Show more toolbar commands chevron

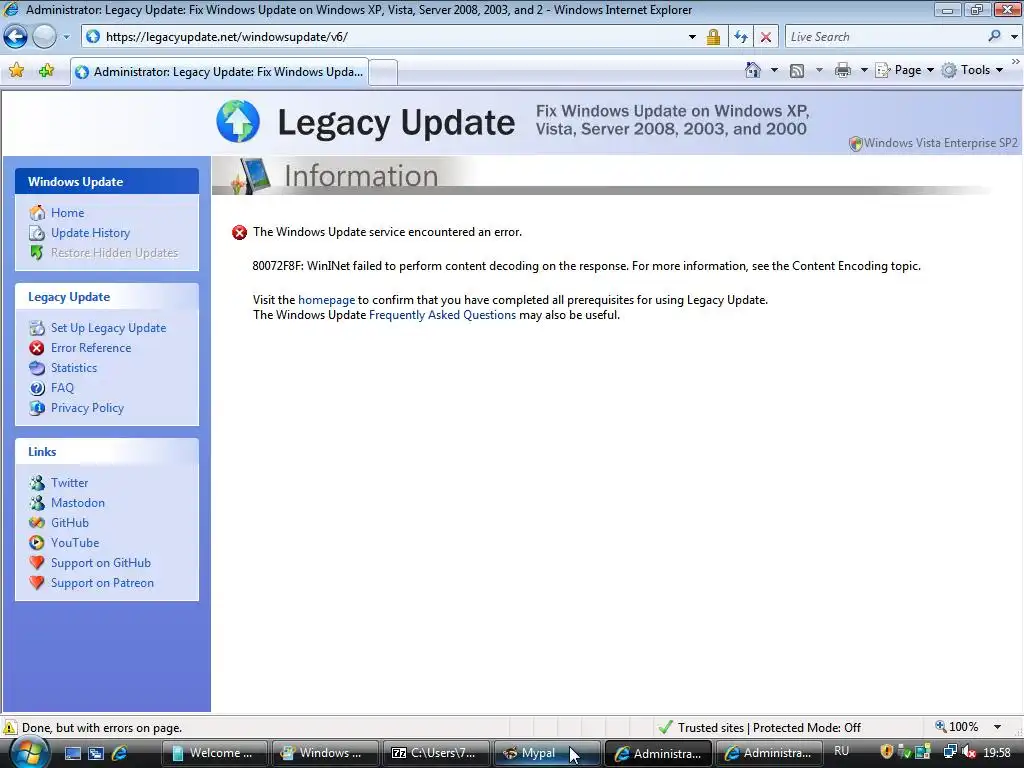[1016, 61]
